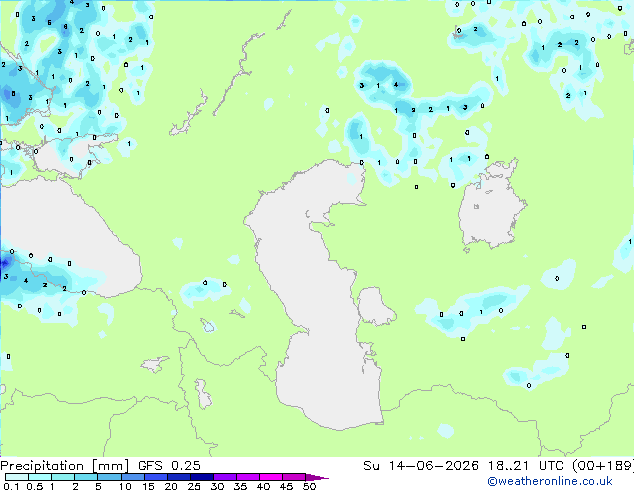The height and width of the screenshot is (490, 634).
Task: Click the 35–40 mm violet legend swatch
Action: [248, 477]
